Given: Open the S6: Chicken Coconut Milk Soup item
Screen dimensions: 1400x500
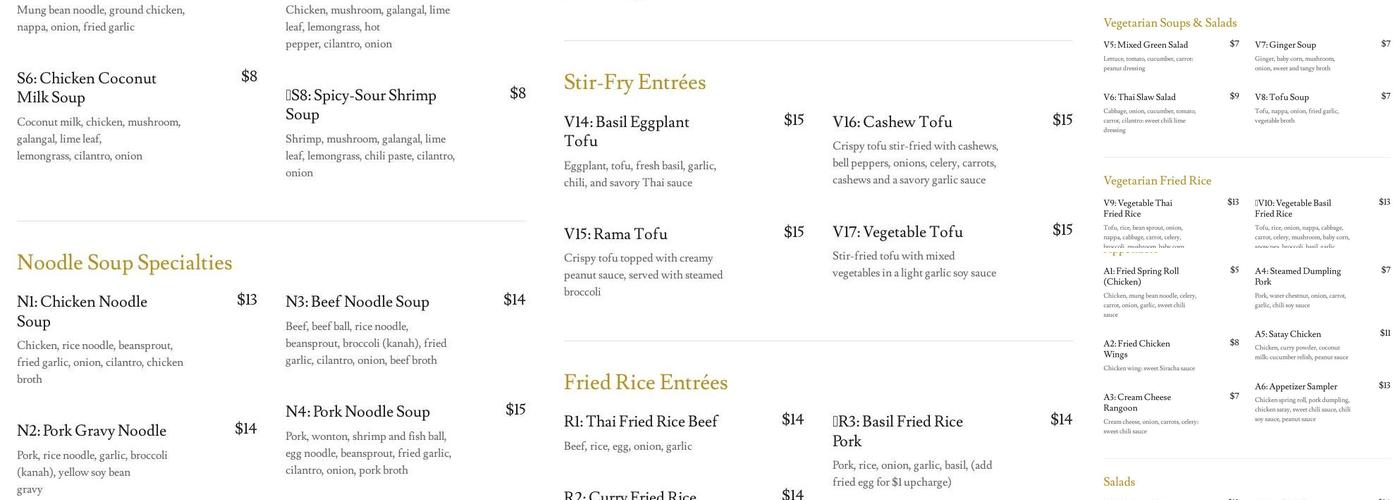Looking at the screenshot, I should pos(87,88).
